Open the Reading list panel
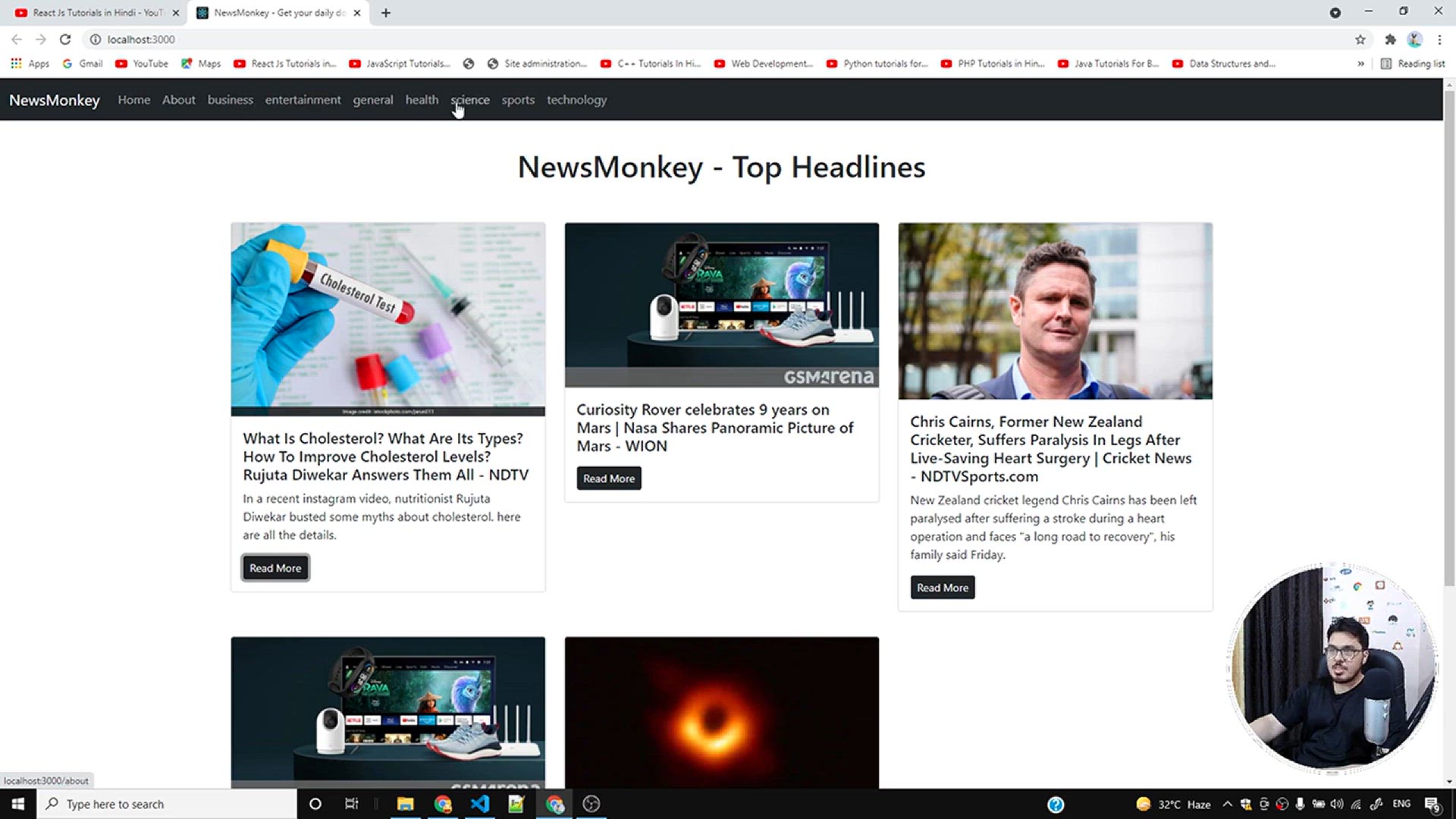This screenshot has height=819, width=1456. click(1413, 64)
